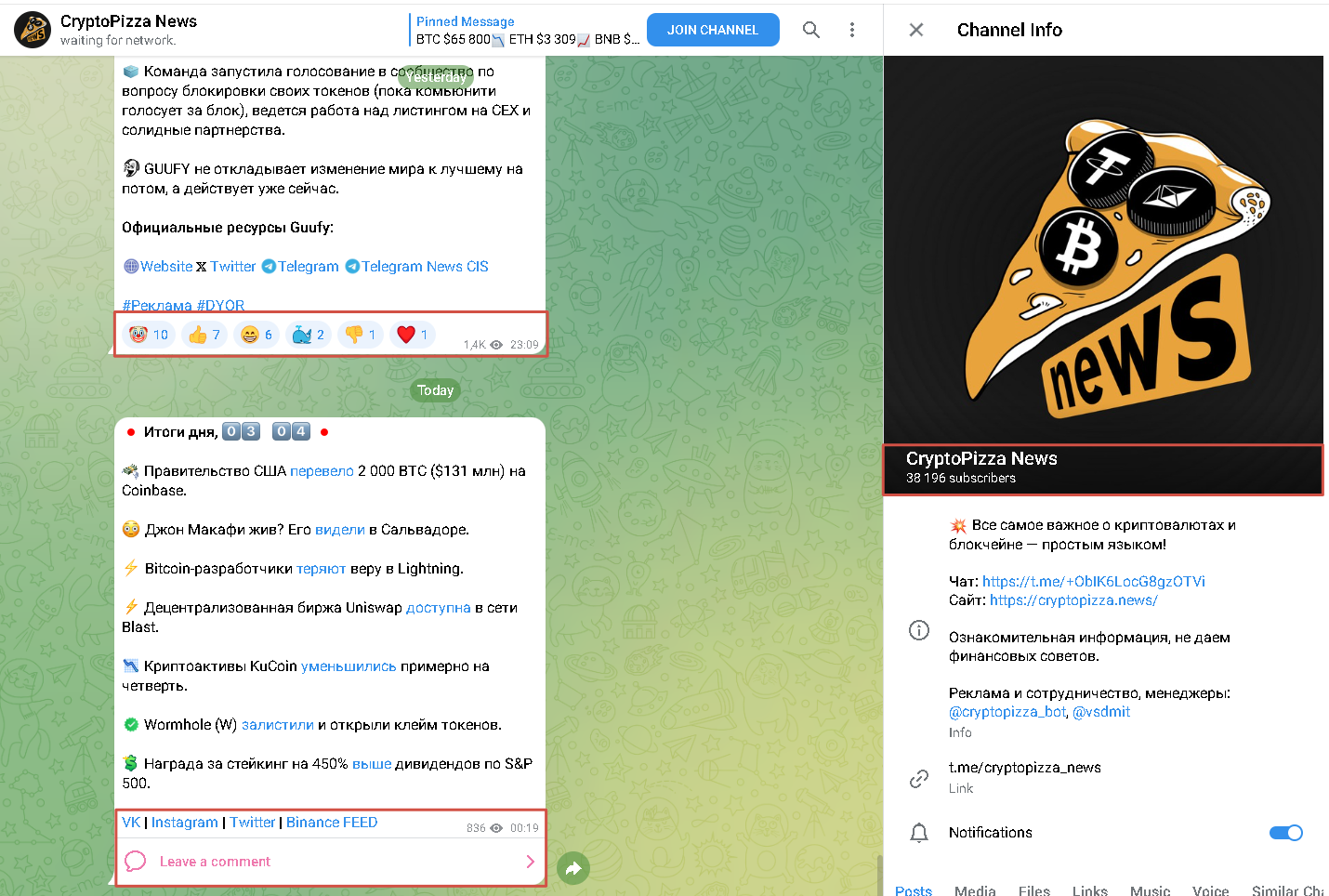Screen dimensions: 1329x896
Task: Open the three-dot more options menu
Action: (851, 30)
